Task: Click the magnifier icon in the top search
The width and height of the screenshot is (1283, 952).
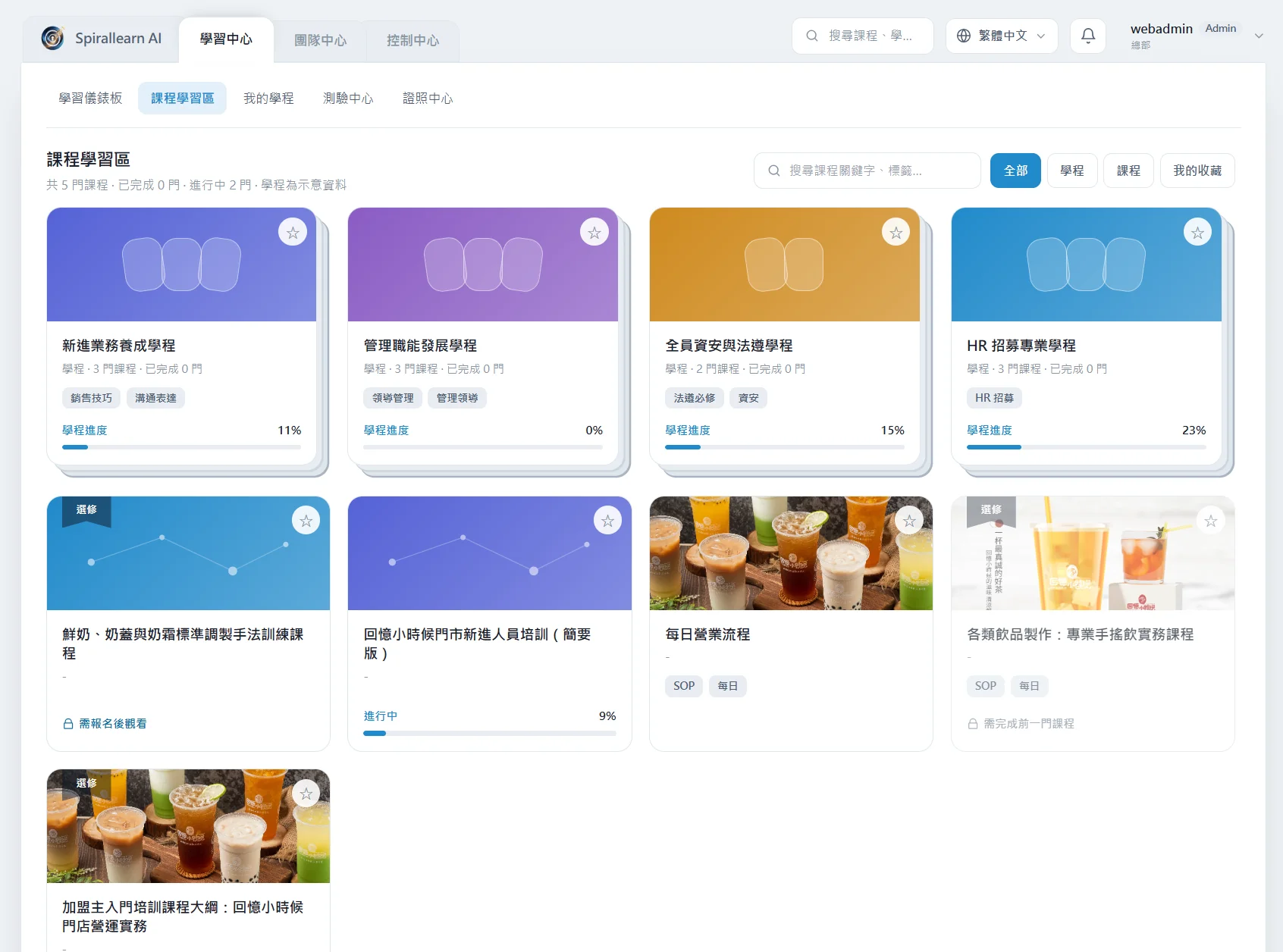Action: click(812, 36)
